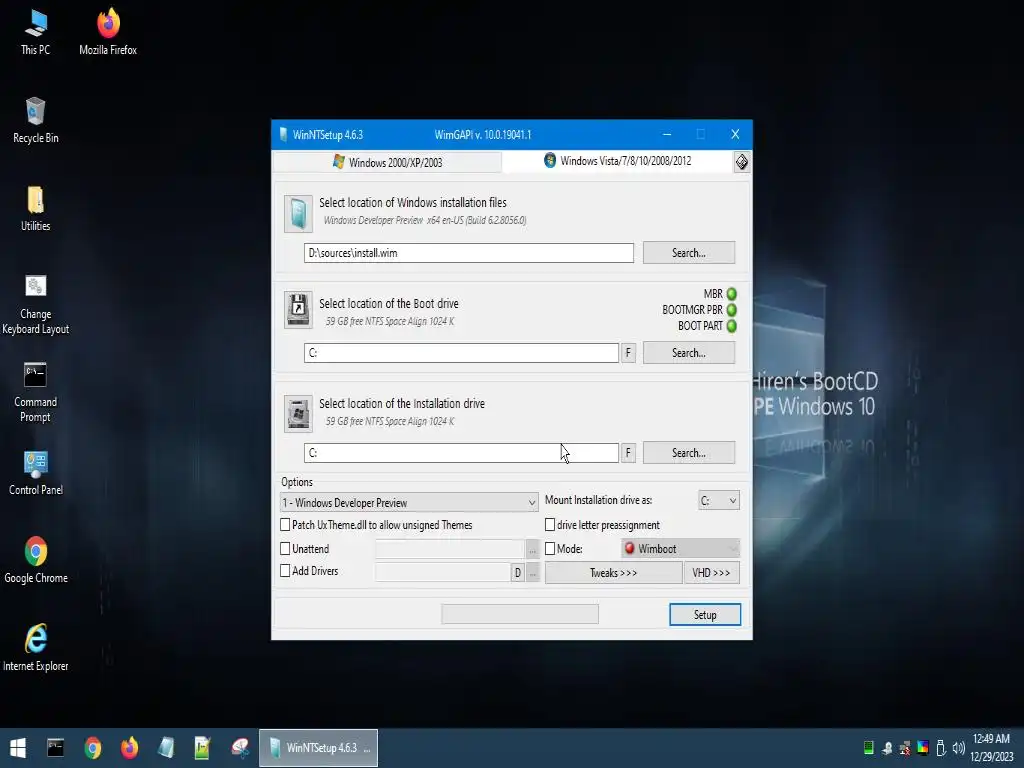Open the paint palette icon in taskbar

pyautogui.click(x=240, y=748)
